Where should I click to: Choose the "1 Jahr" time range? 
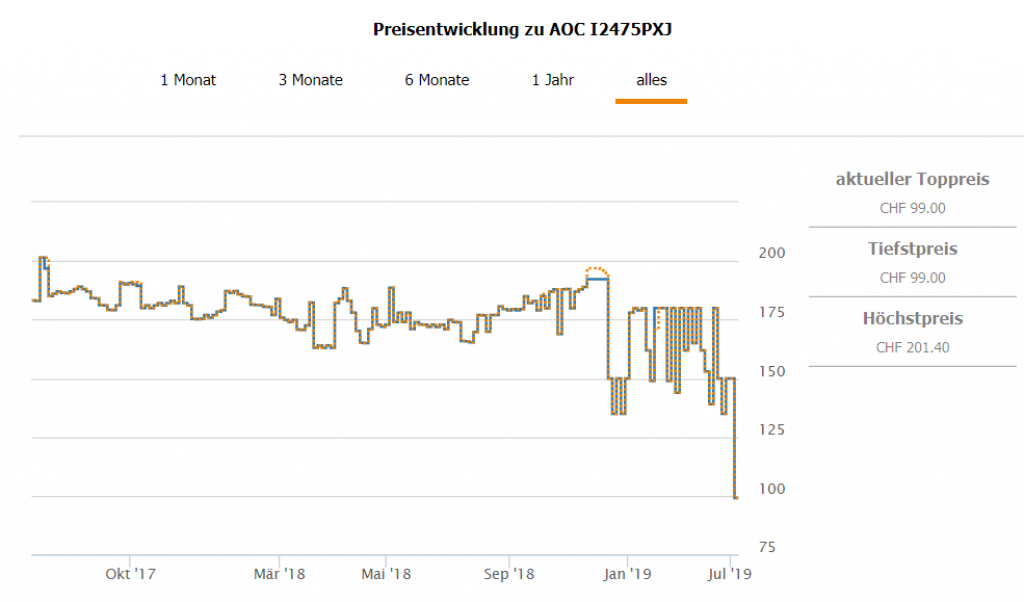(x=553, y=80)
